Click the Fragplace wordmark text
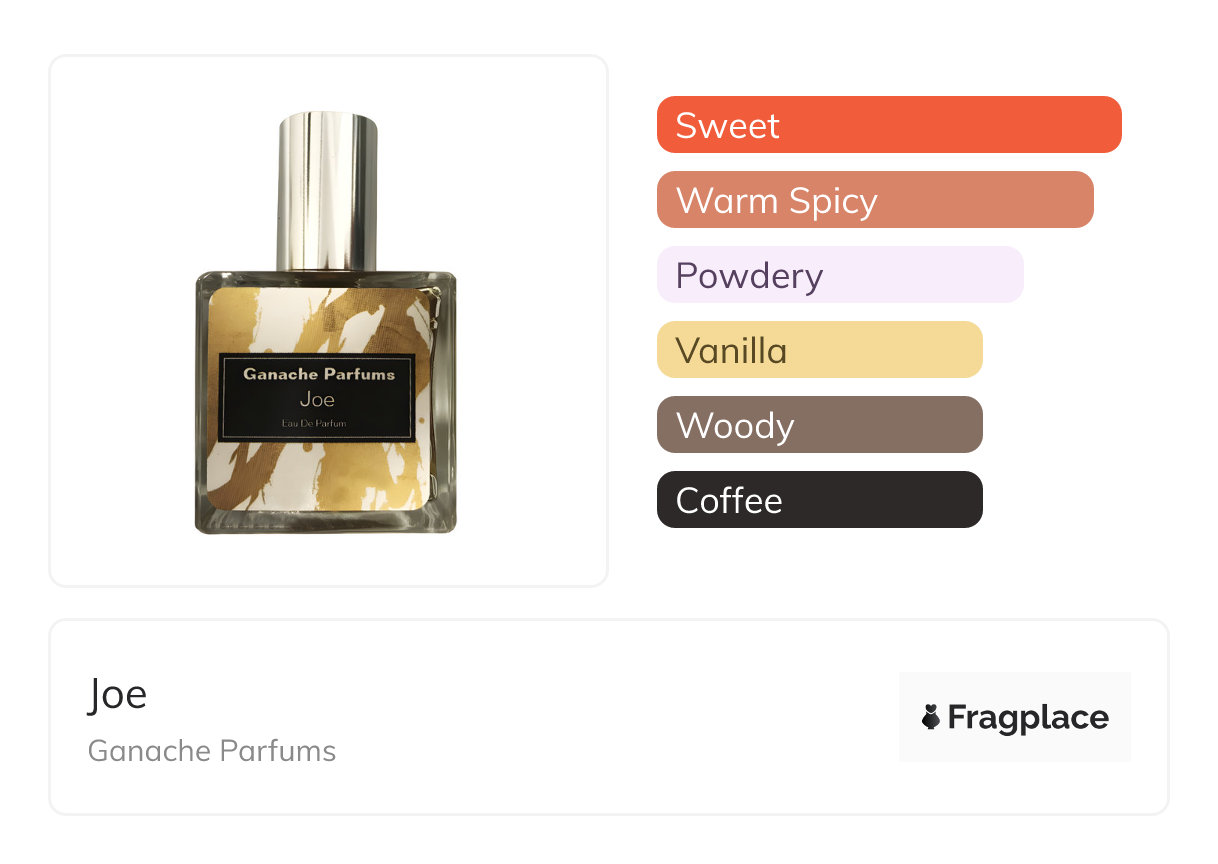The image size is (1218, 864). [x=1028, y=718]
